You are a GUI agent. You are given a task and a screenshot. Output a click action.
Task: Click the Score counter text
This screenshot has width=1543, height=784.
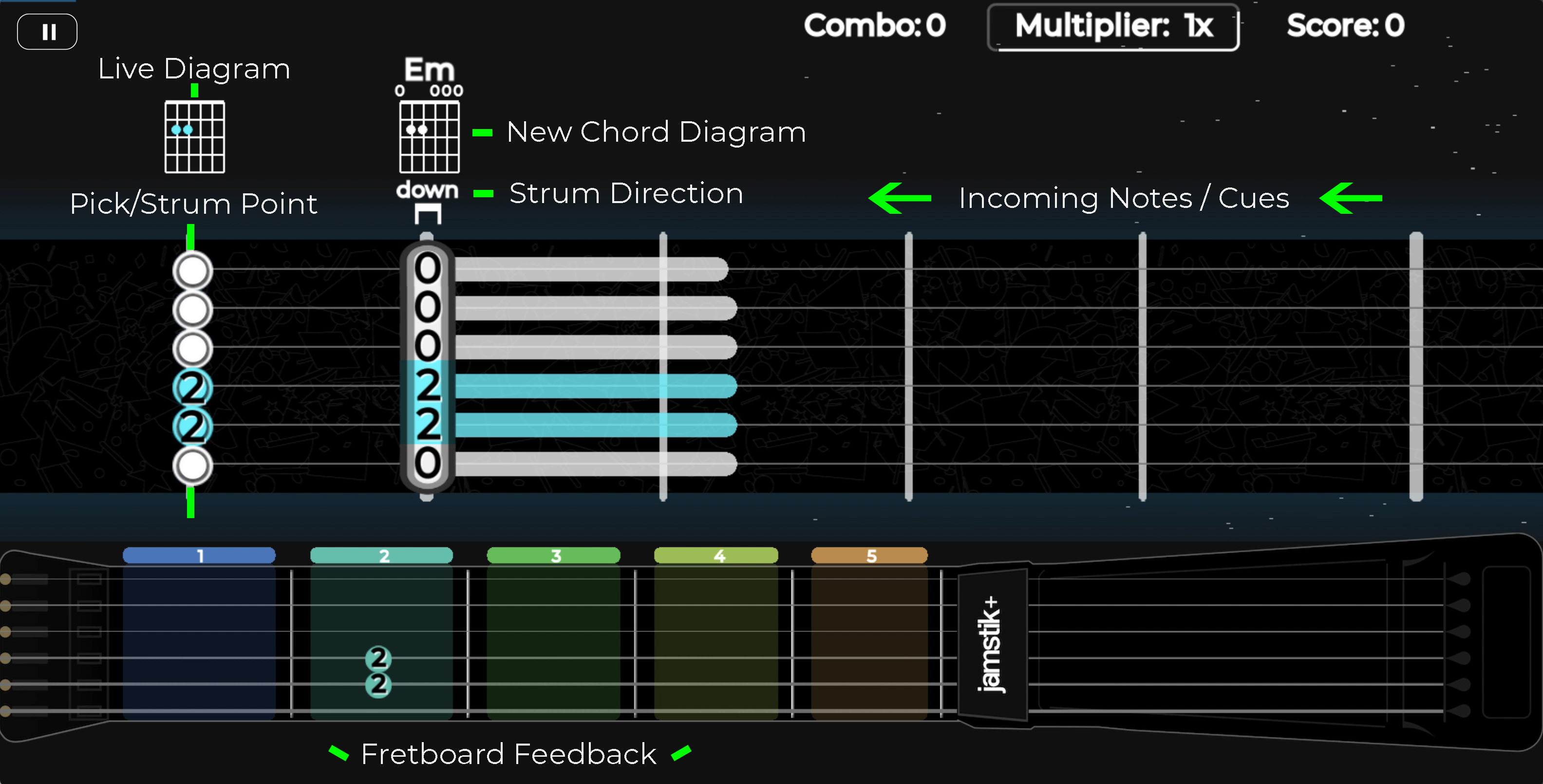tap(1345, 26)
